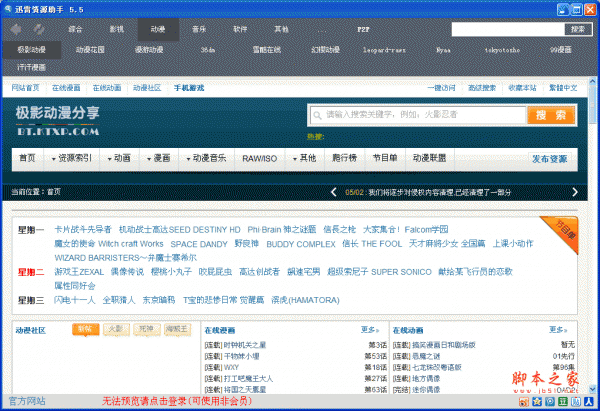Open the 排行榜 navigation item

[x=344, y=158]
